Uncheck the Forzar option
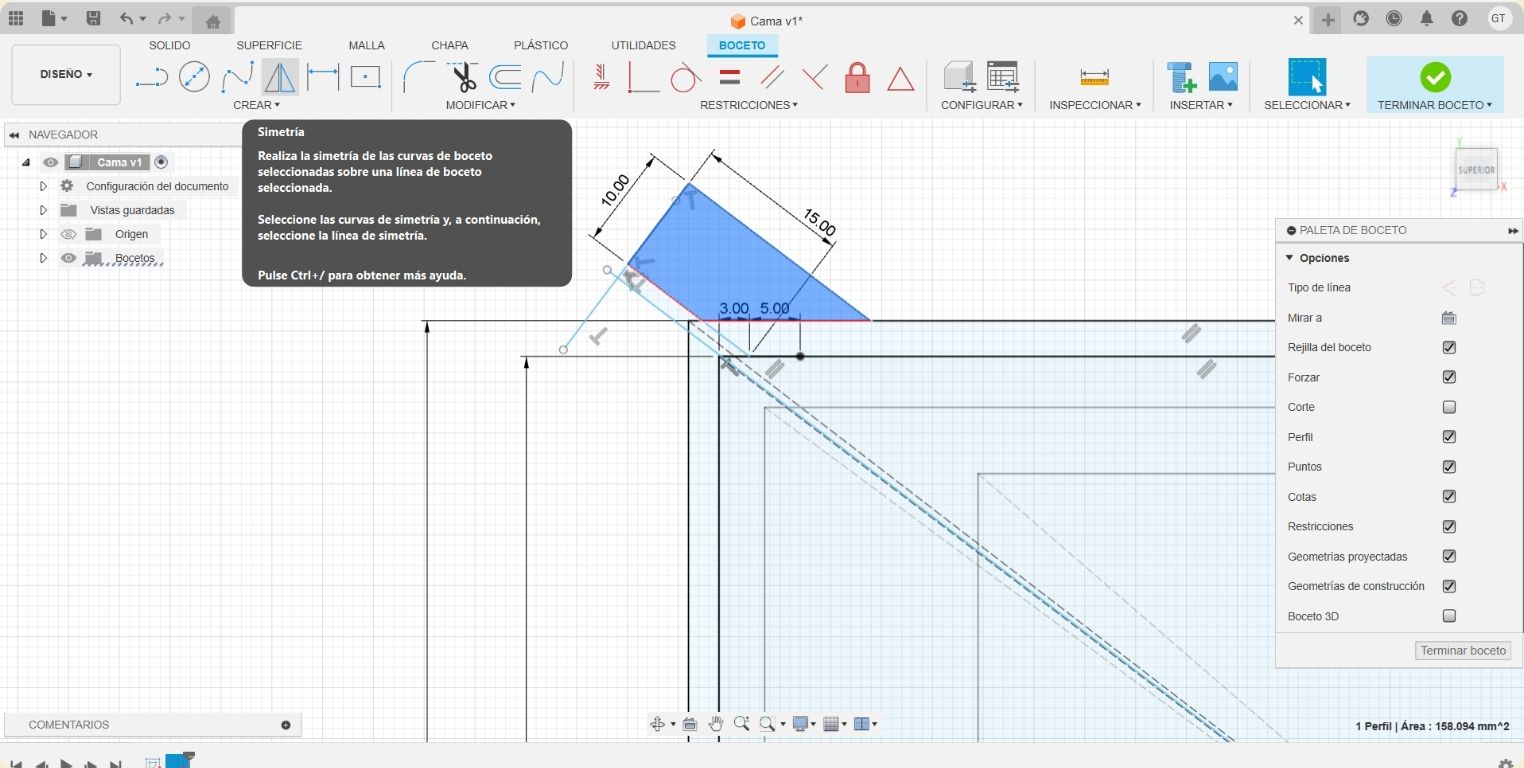Viewport: 1524px width, 768px height. pyautogui.click(x=1449, y=377)
